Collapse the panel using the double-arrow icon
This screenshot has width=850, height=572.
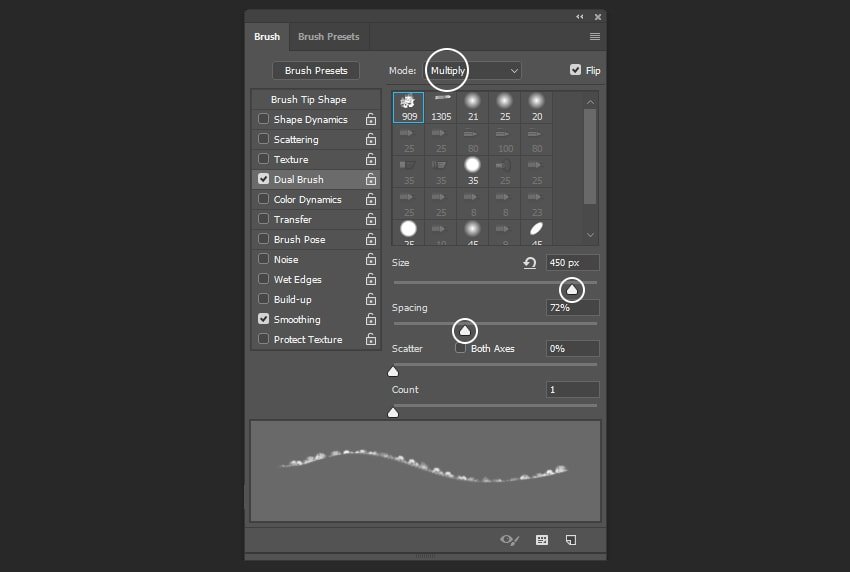pos(579,17)
